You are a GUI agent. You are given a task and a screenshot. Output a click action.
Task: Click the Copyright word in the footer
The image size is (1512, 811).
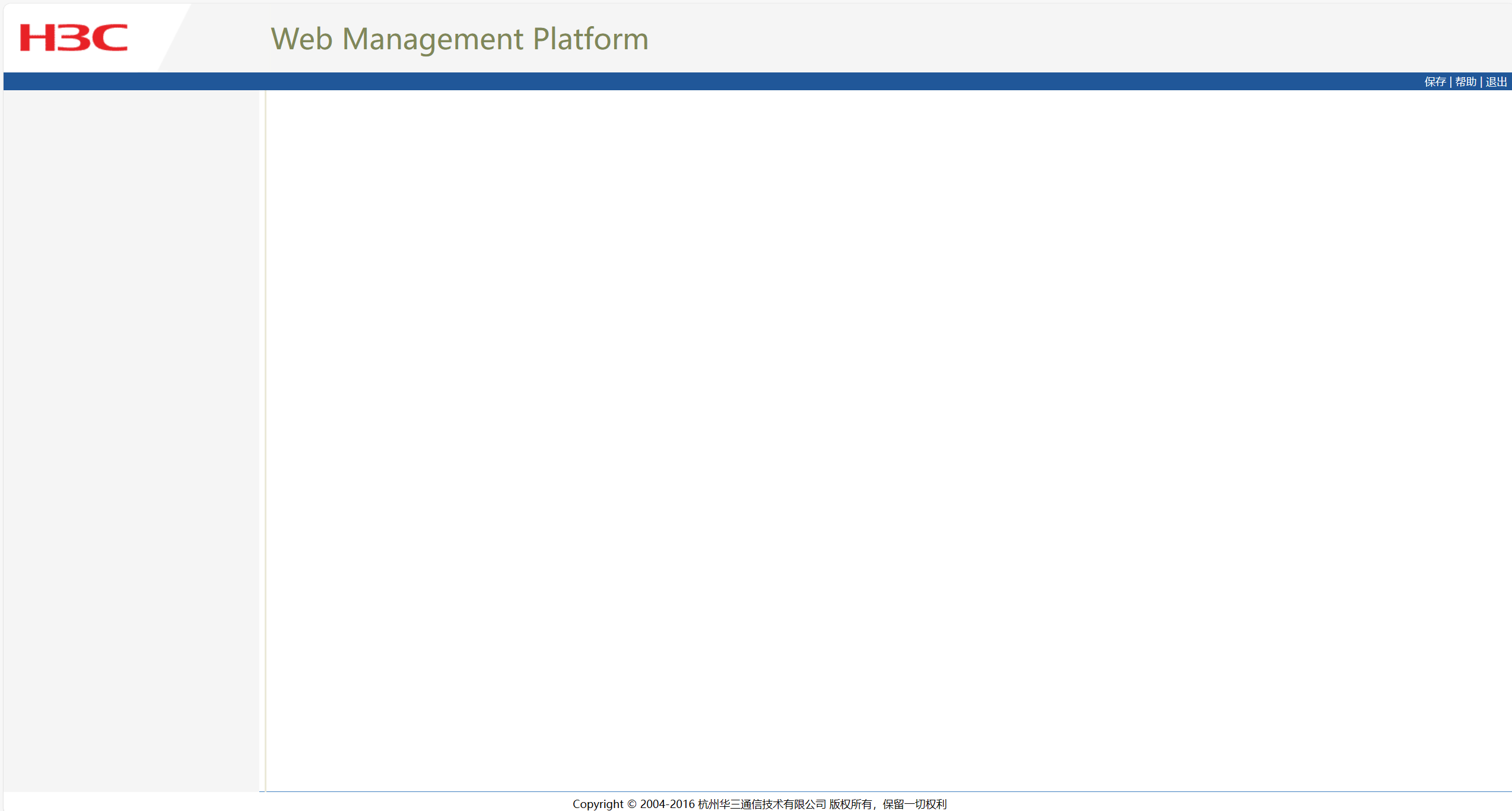[x=598, y=804]
